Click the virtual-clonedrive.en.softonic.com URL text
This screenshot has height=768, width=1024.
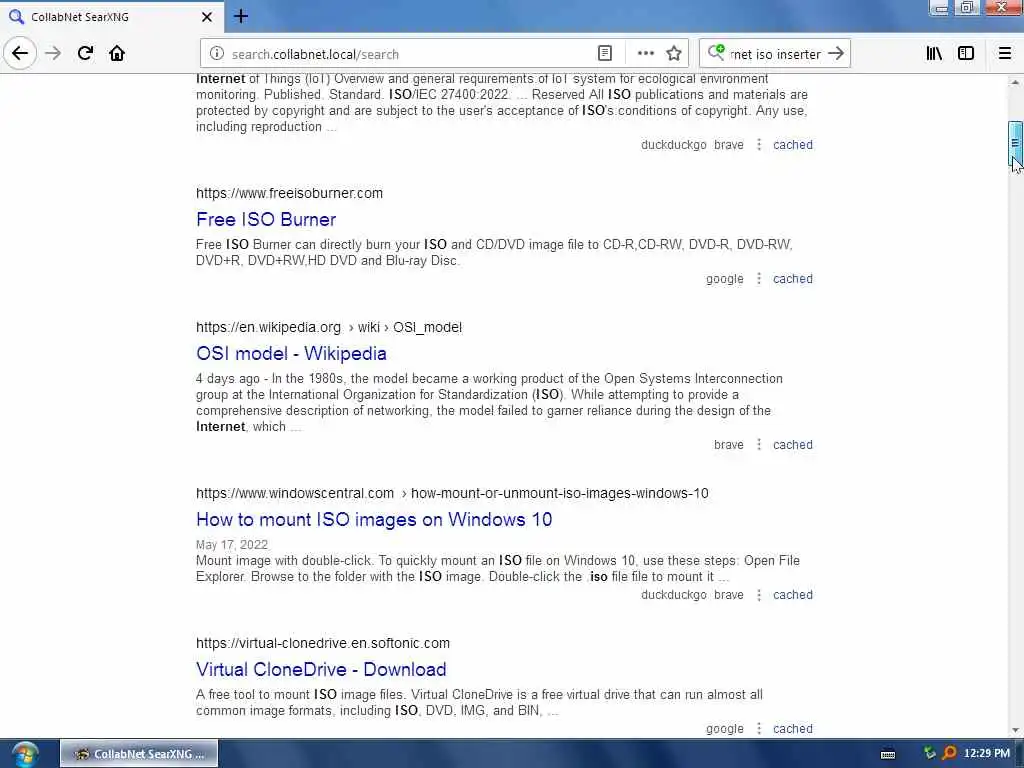[x=323, y=643]
